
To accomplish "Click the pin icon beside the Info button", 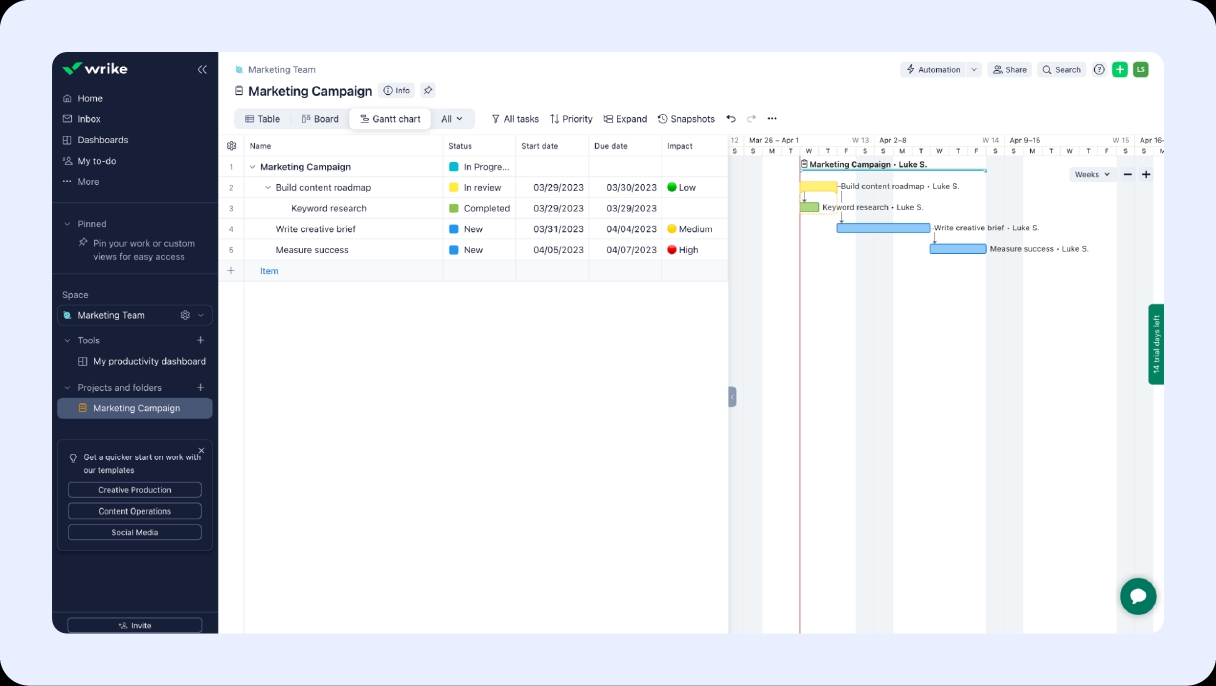I will click(428, 90).
